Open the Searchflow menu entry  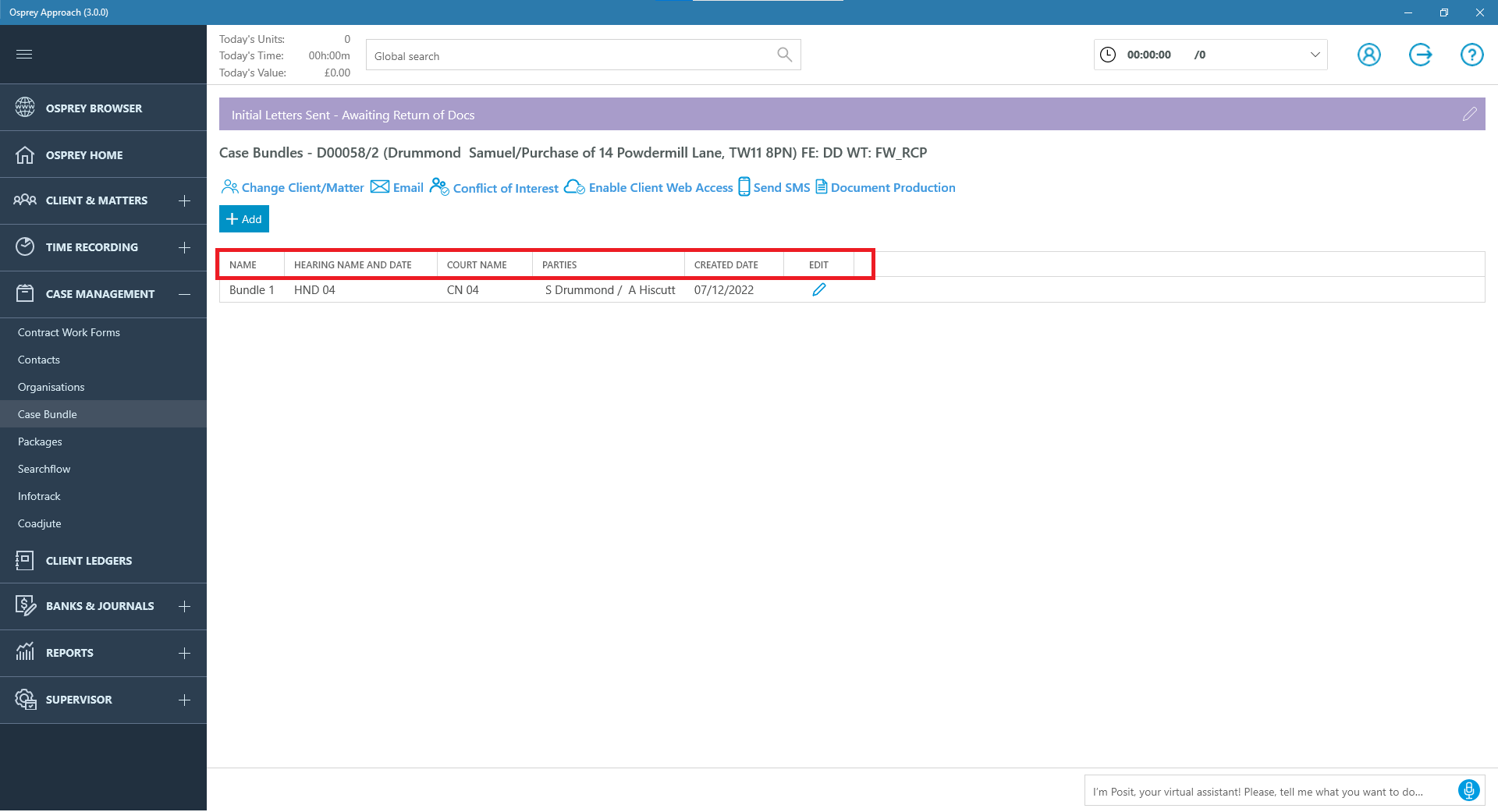44,469
